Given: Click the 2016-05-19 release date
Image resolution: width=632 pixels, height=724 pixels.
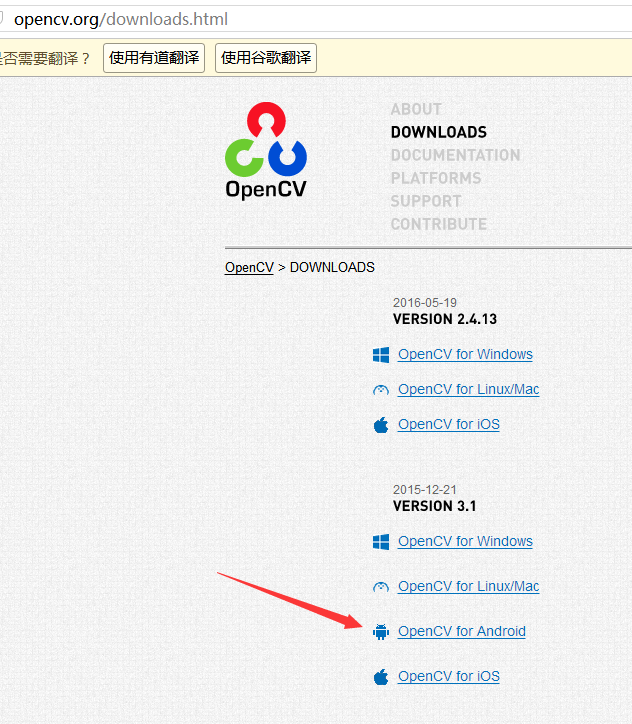Looking at the screenshot, I should point(425,303).
